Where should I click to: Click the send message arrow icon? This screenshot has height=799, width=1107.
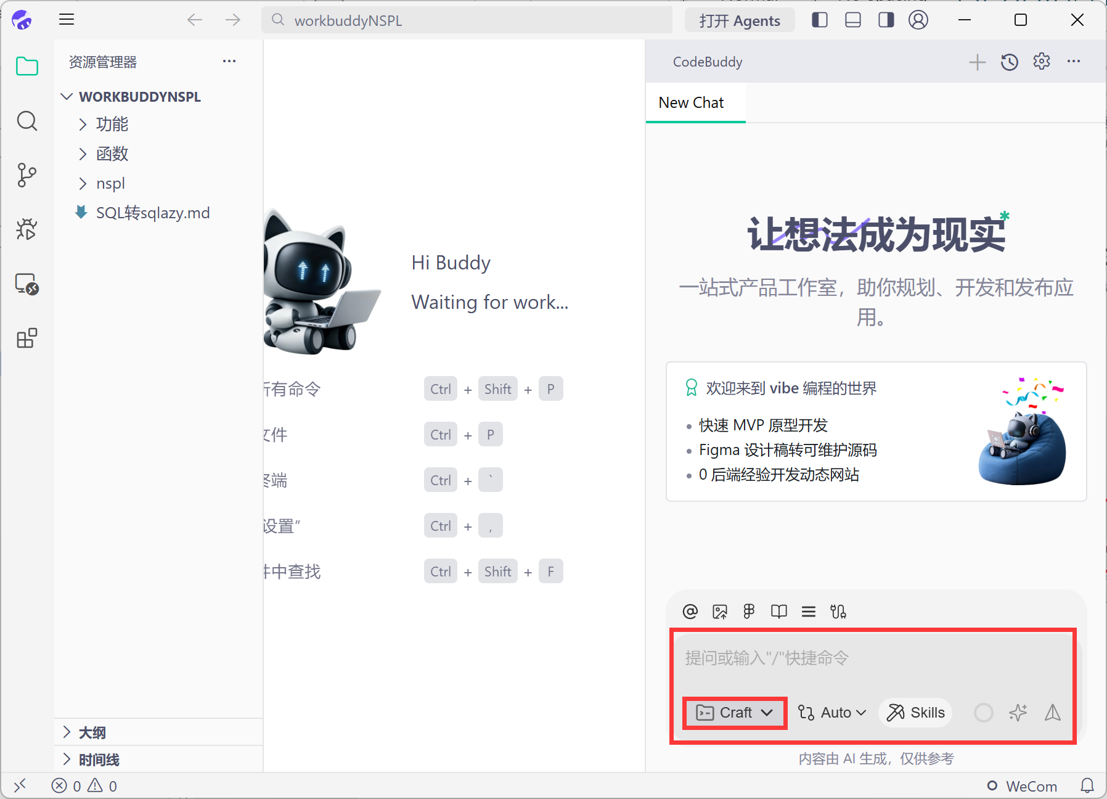click(1053, 713)
